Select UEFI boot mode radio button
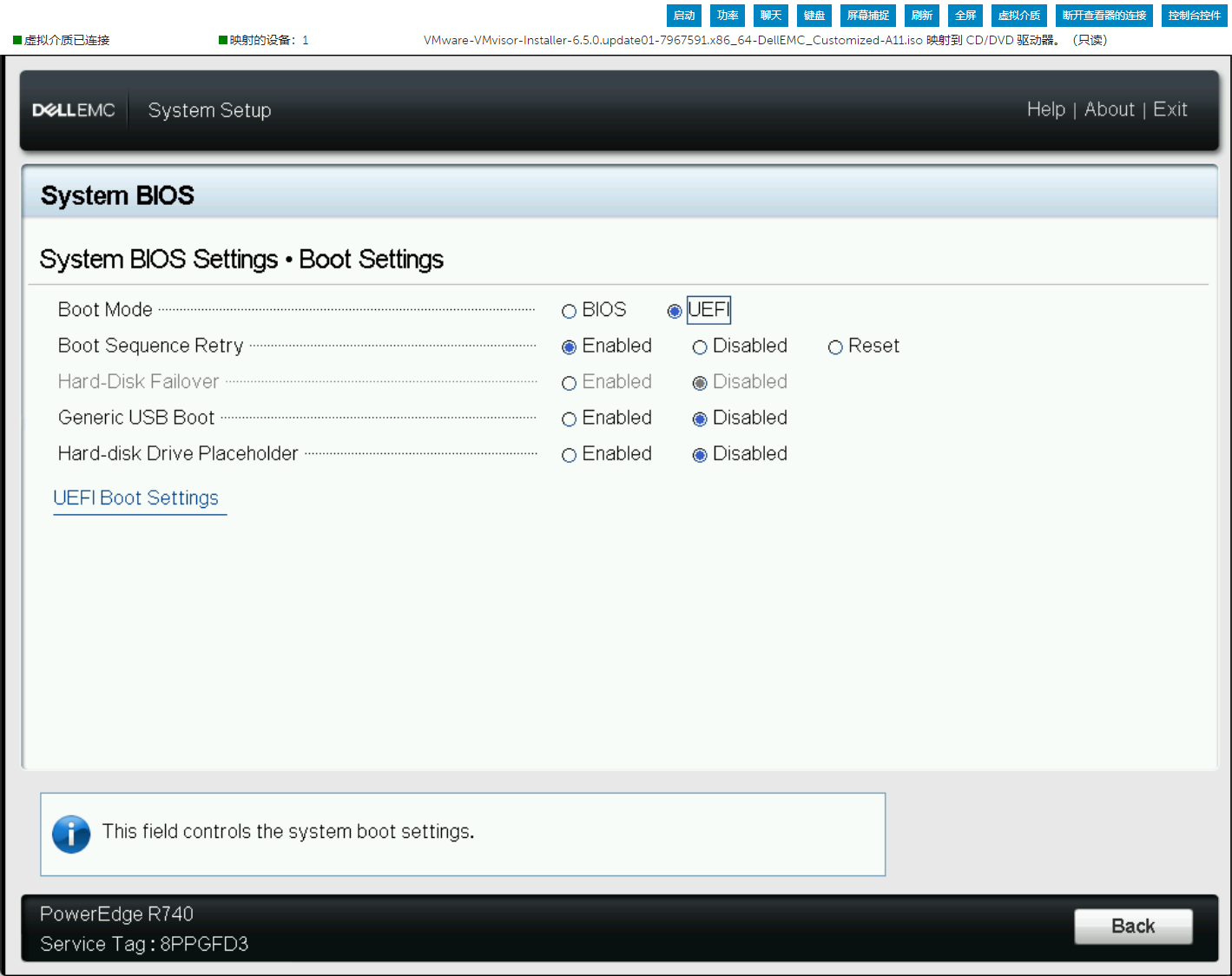The image size is (1232, 976). coord(675,311)
